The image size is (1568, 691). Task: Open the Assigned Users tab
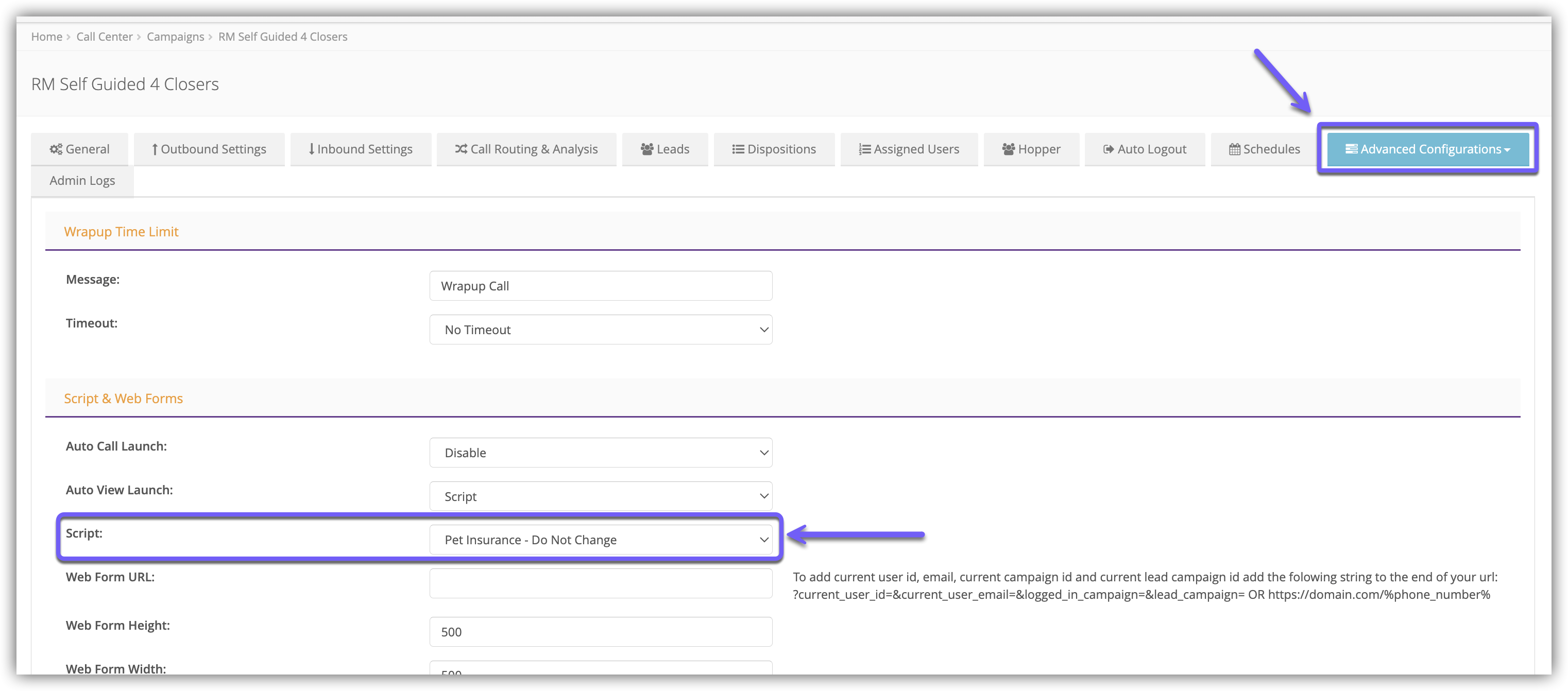click(x=909, y=149)
